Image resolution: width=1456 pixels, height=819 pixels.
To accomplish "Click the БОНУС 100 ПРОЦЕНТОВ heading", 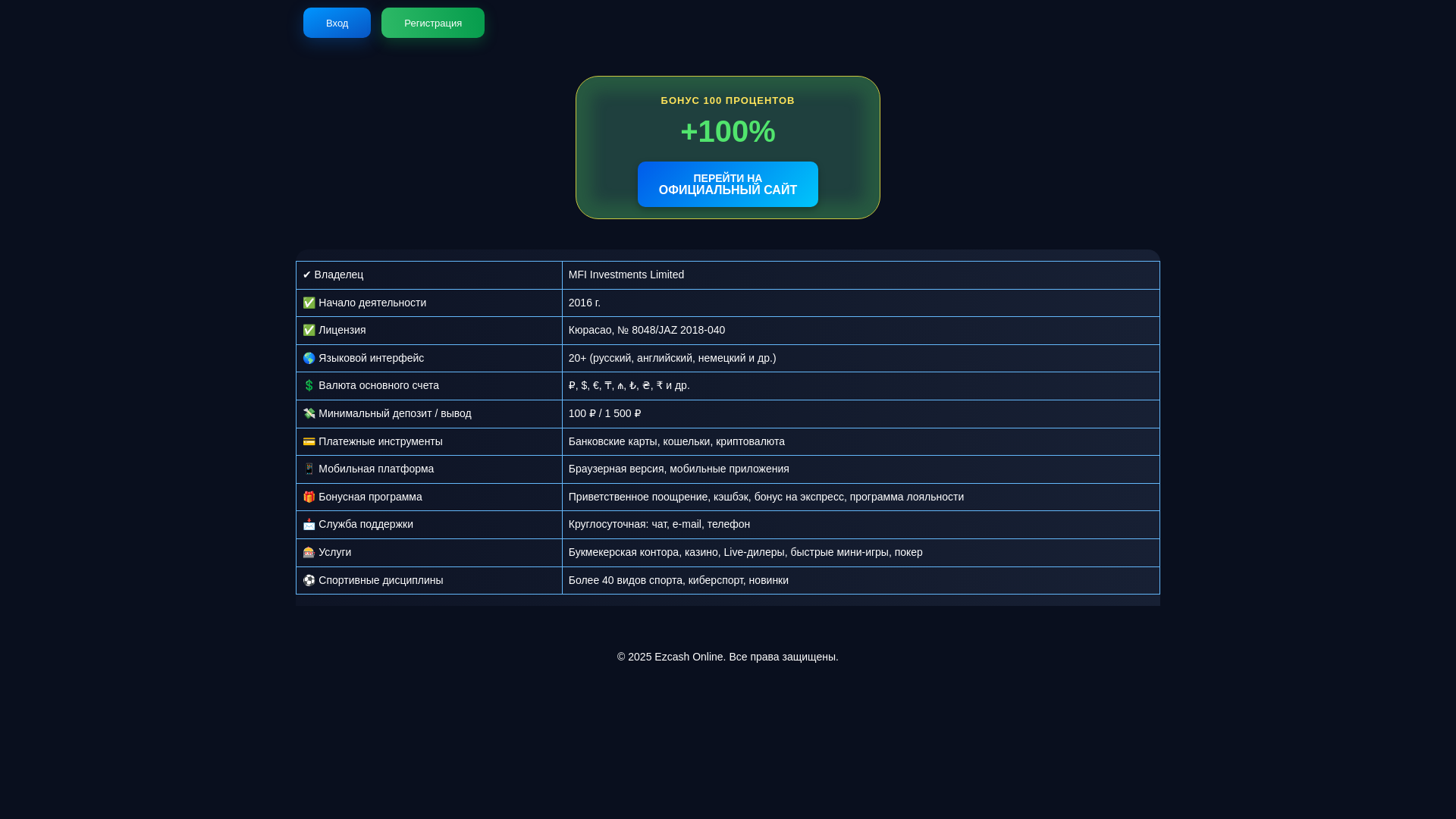I will (727, 100).
